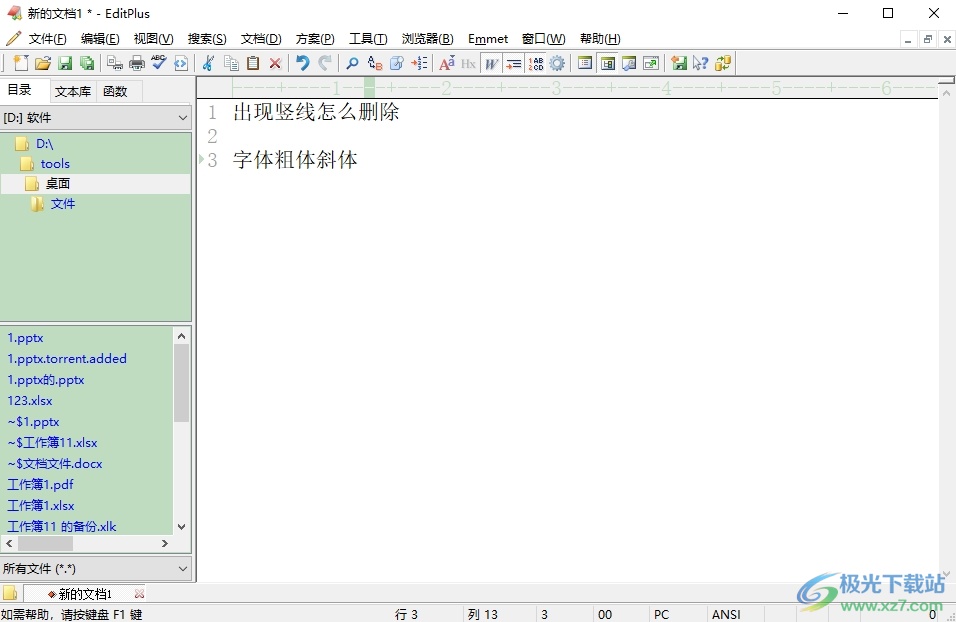Screen dimensions: 956x622
Task: Click the Redo arrow icon
Action: pyautogui.click(x=325, y=63)
